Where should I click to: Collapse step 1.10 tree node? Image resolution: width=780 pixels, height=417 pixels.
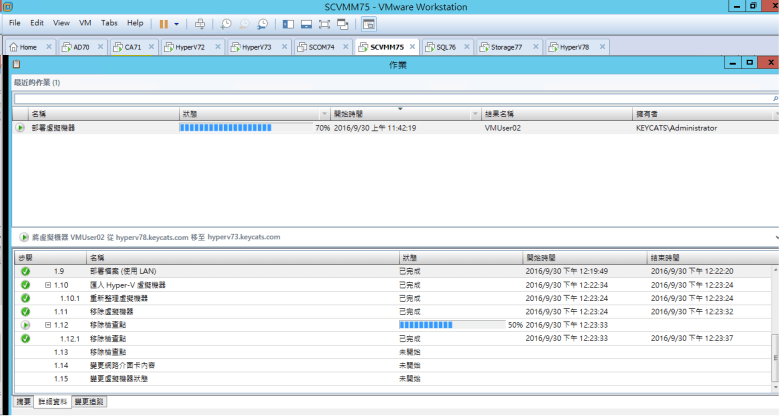click(48, 285)
